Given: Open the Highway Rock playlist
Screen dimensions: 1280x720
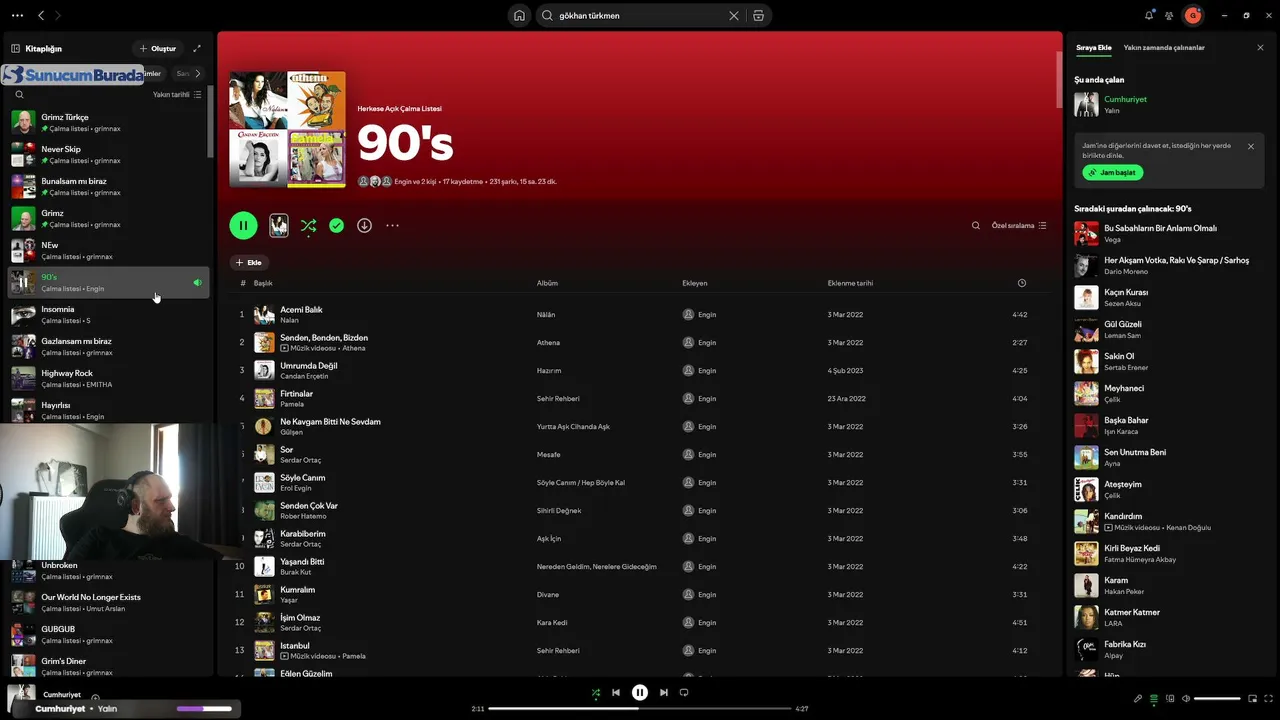Looking at the screenshot, I should coord(108,378).
